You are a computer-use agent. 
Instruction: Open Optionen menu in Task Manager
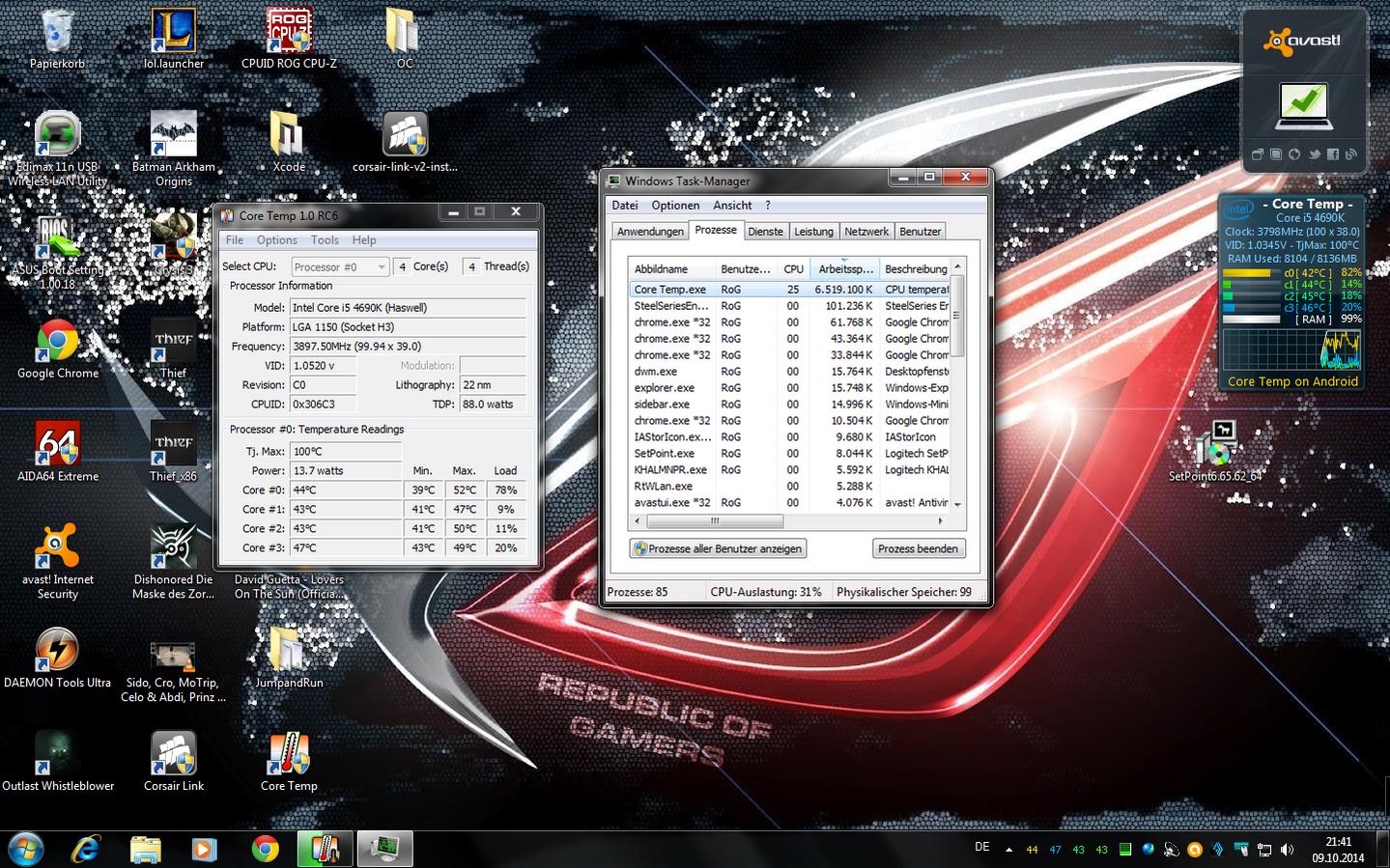coord(675,206)
